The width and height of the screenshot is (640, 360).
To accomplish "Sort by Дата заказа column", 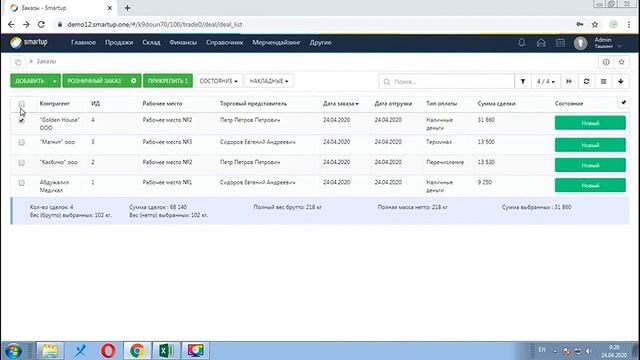I will point(341,104).
